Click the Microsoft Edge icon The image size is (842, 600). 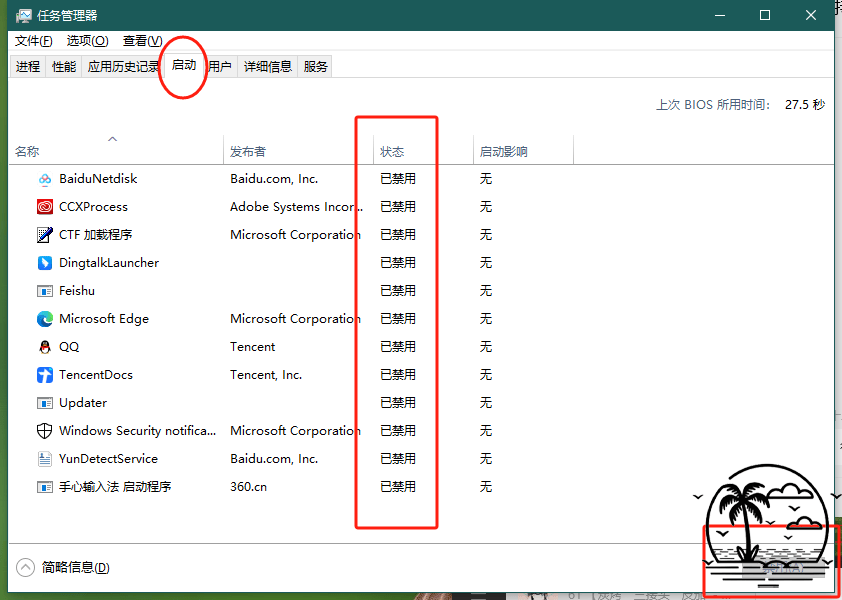point(45,319)
